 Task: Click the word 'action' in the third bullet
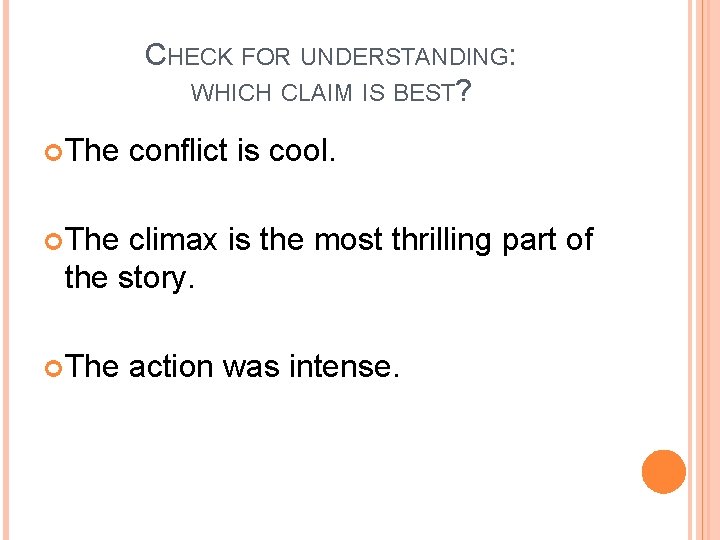click(171, 366)
